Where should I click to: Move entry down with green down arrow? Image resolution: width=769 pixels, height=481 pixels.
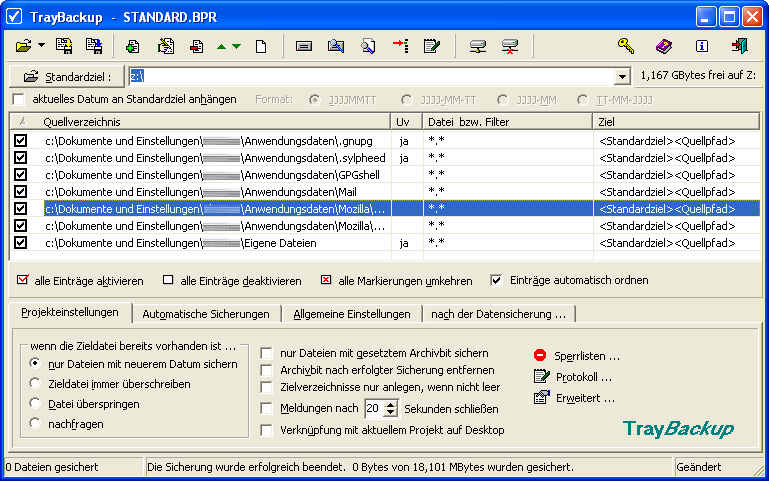[236, 47]
